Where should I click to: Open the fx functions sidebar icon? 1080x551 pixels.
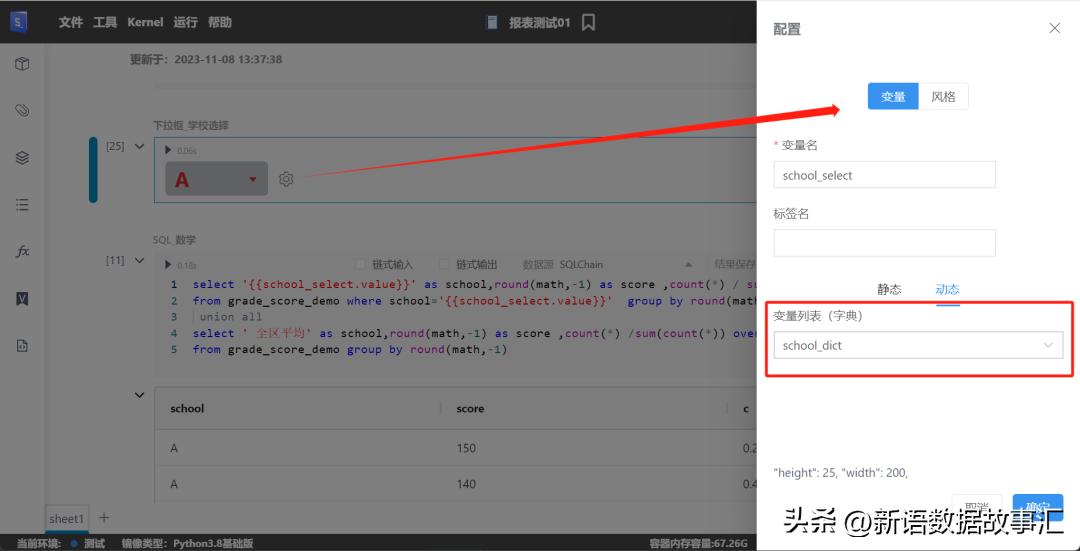[x=22, y=251]
